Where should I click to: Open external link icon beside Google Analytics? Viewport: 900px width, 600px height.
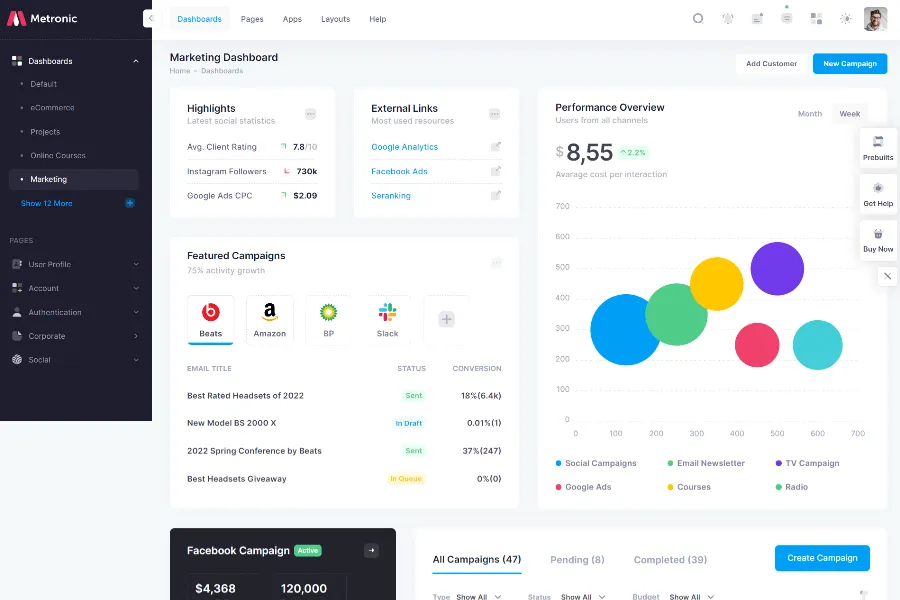click(x=495, y=147)
